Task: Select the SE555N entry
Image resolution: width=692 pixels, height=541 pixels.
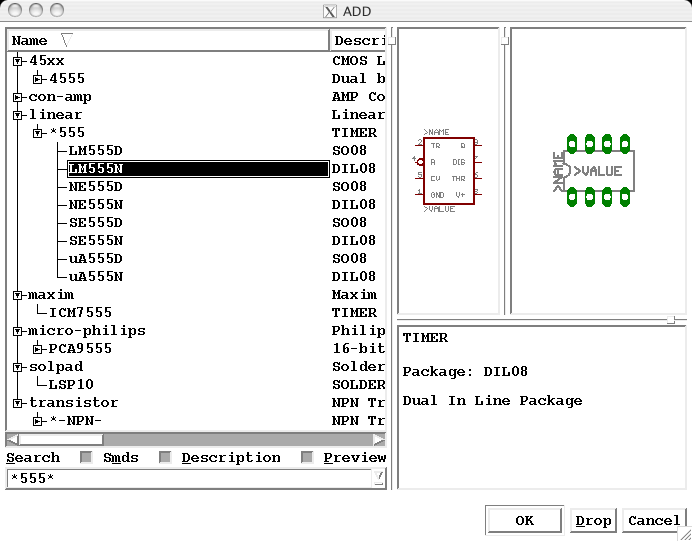Action: (x=95, y=241)
